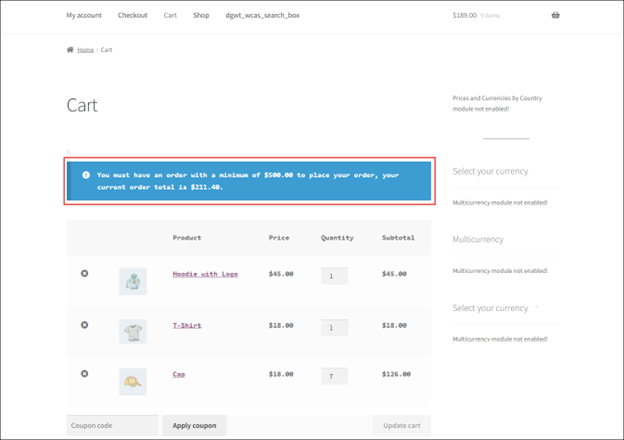
Task: Click the Product column header
Action: tap(187, 238)
